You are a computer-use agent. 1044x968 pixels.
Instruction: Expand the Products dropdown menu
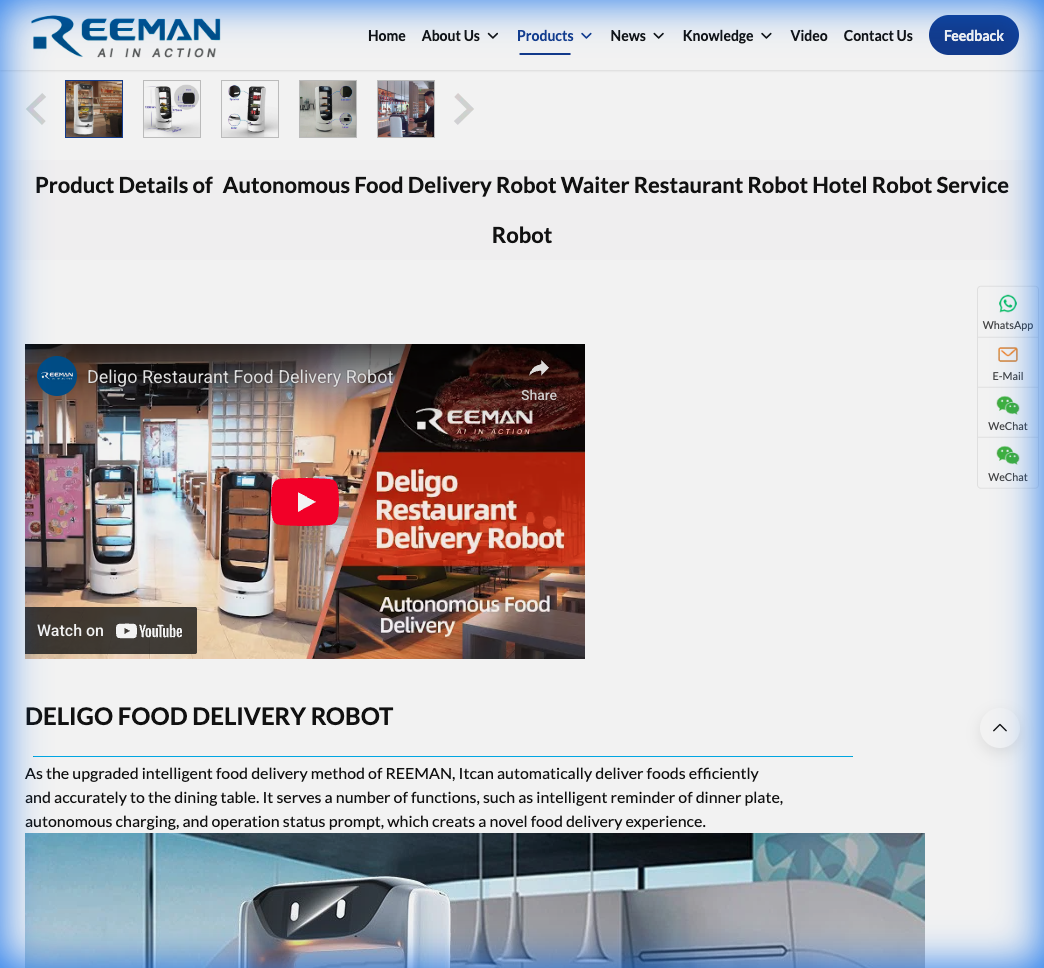click(554, 35)
